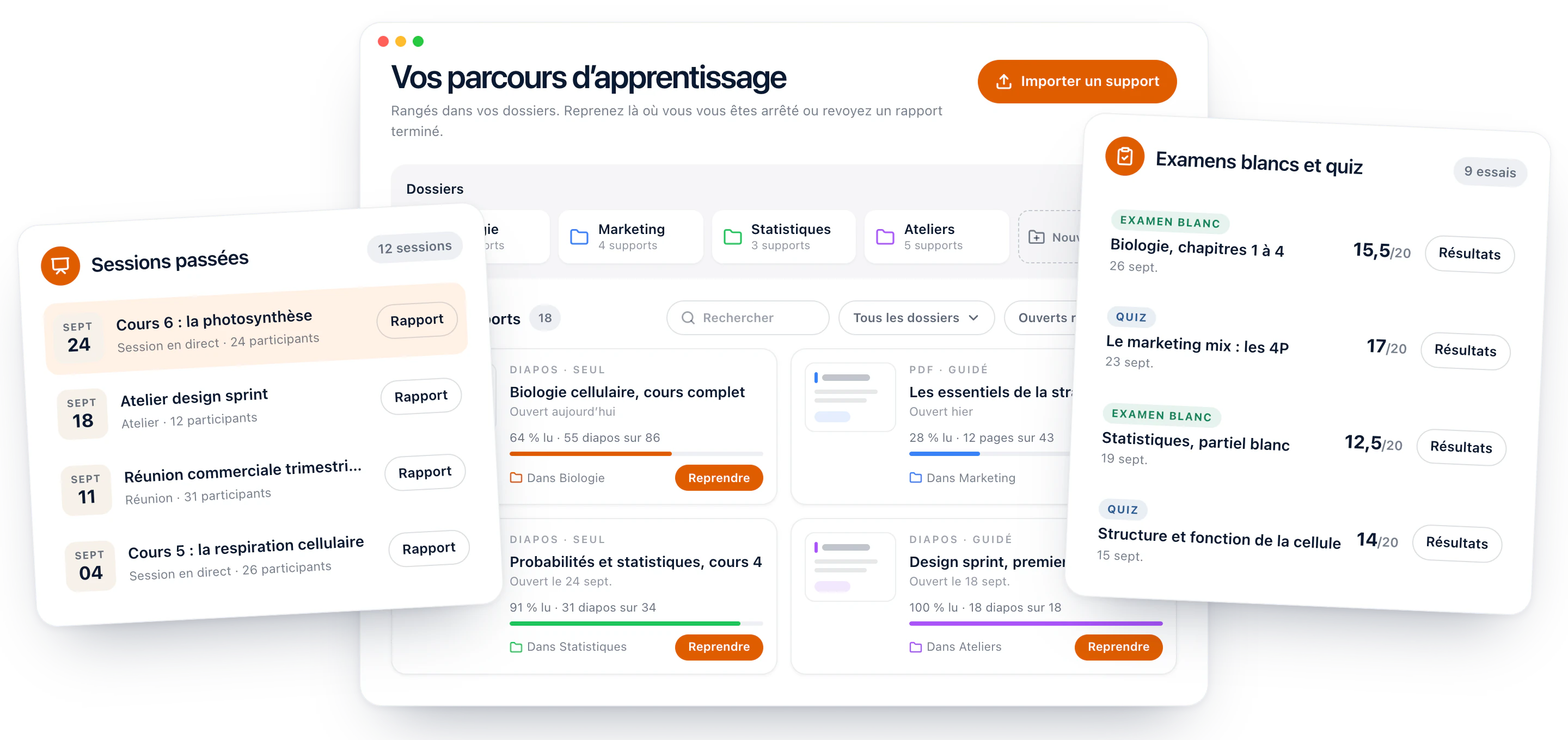Image resolution: width=1568 pixels, height=740 pixels.
Task: Open Rapport for Atelier design sprint
Action: 421,396
